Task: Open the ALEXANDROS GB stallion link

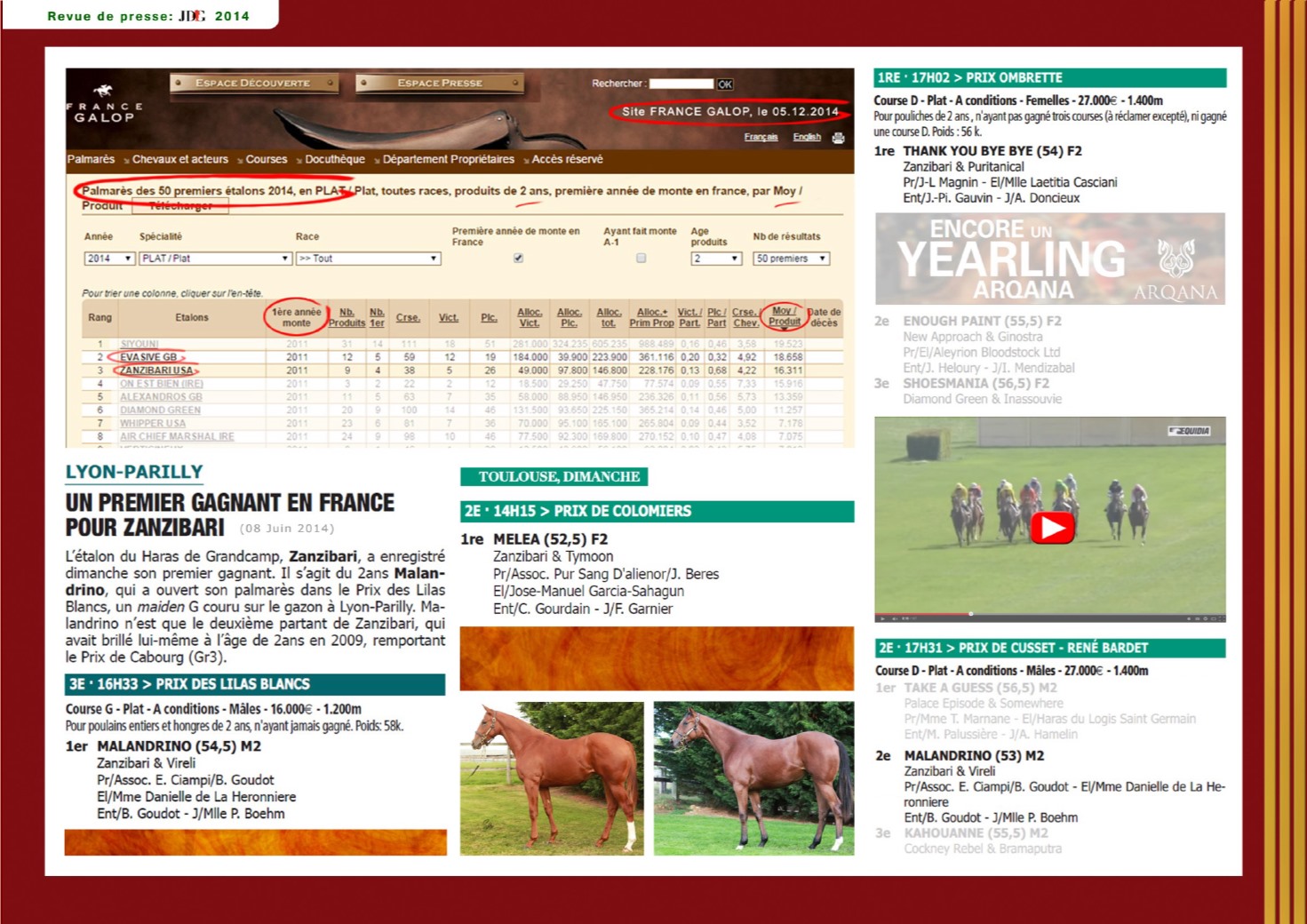Action: pos(161,397)
